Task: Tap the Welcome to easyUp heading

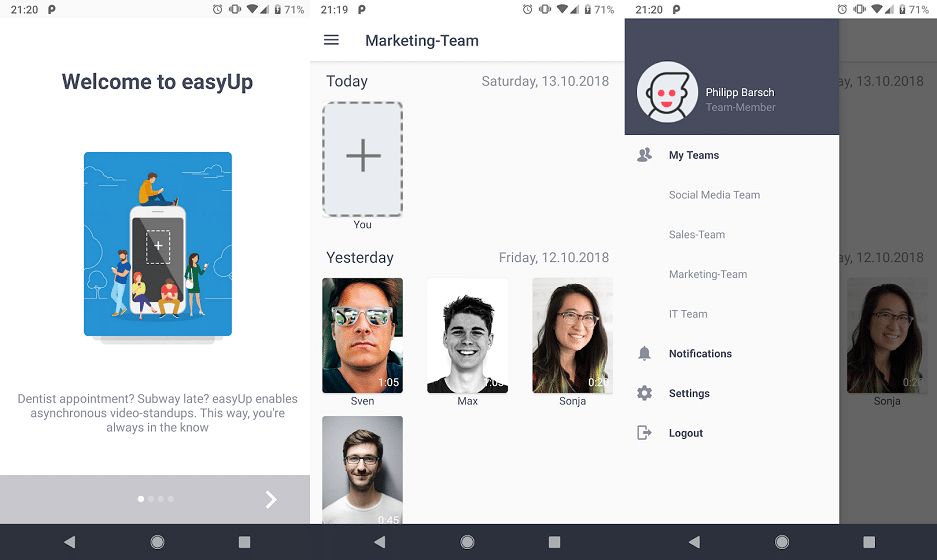Action: click(x=157, y=82)
